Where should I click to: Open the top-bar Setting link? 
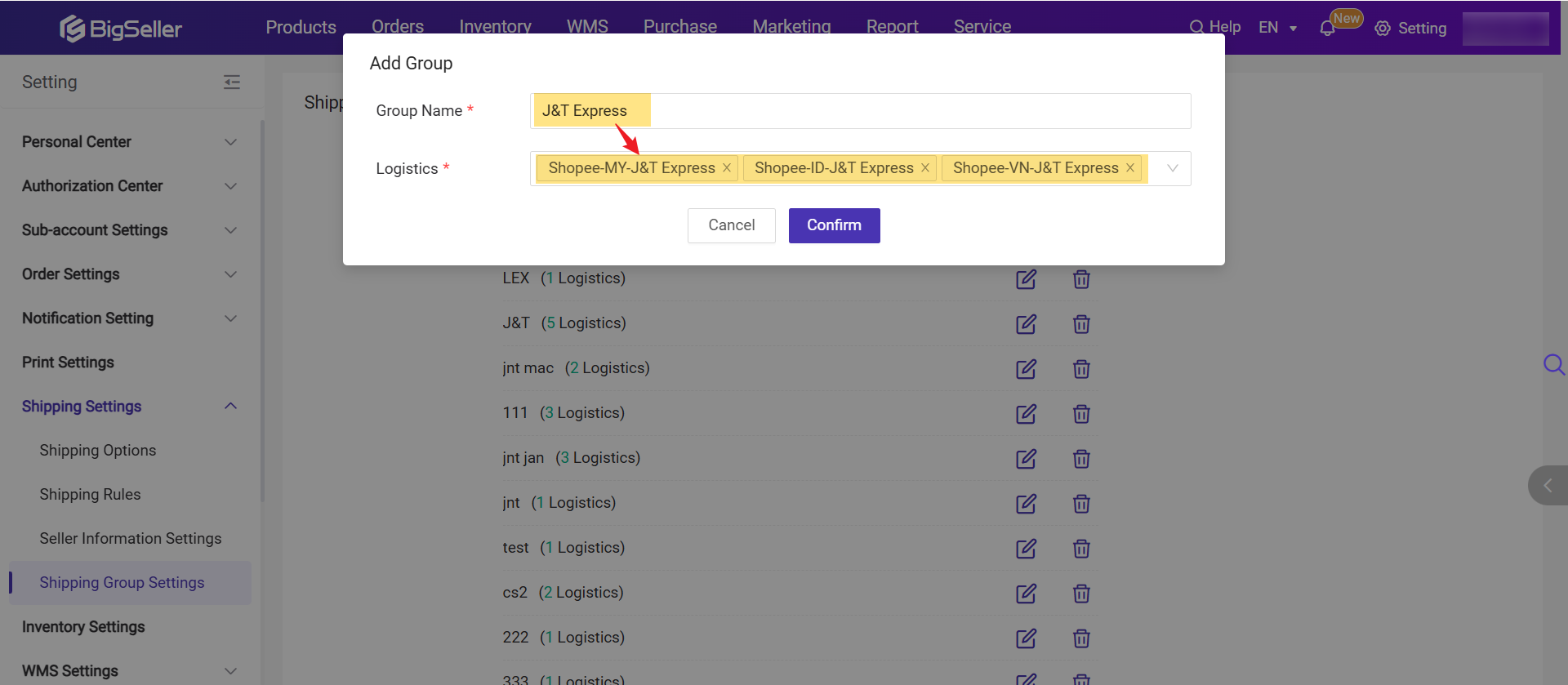[1410, 29]
